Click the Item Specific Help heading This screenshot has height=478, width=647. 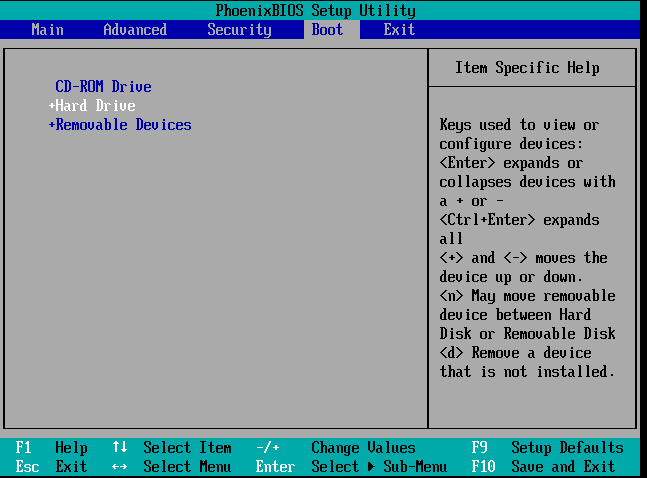tap(527, 68)
